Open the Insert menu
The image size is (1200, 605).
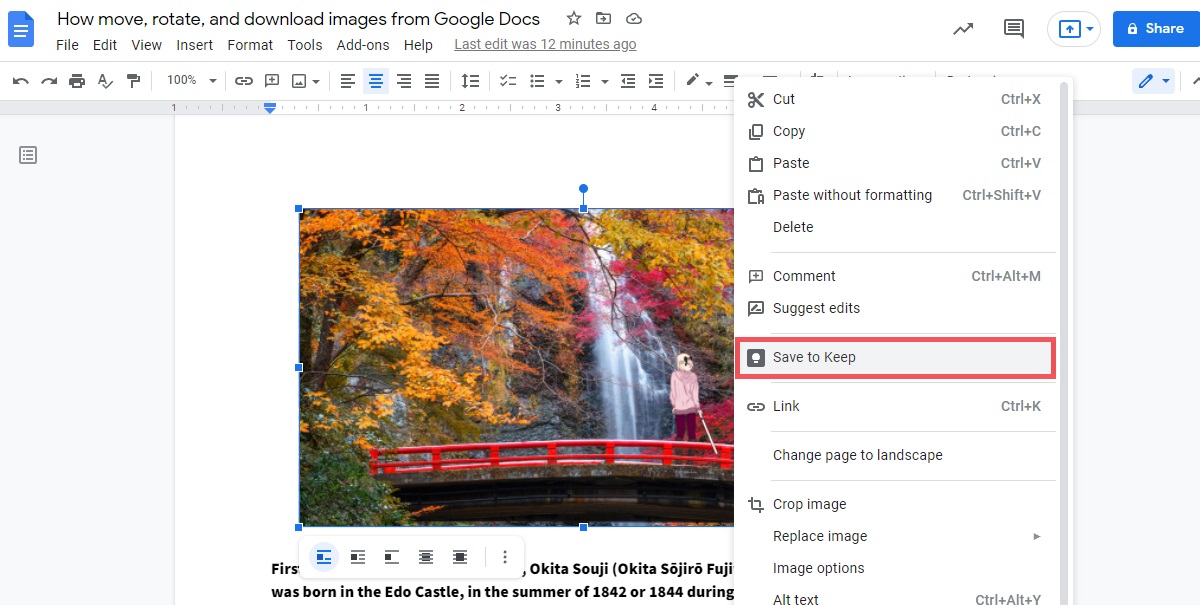pyautogui.click(x=194, y=45)
